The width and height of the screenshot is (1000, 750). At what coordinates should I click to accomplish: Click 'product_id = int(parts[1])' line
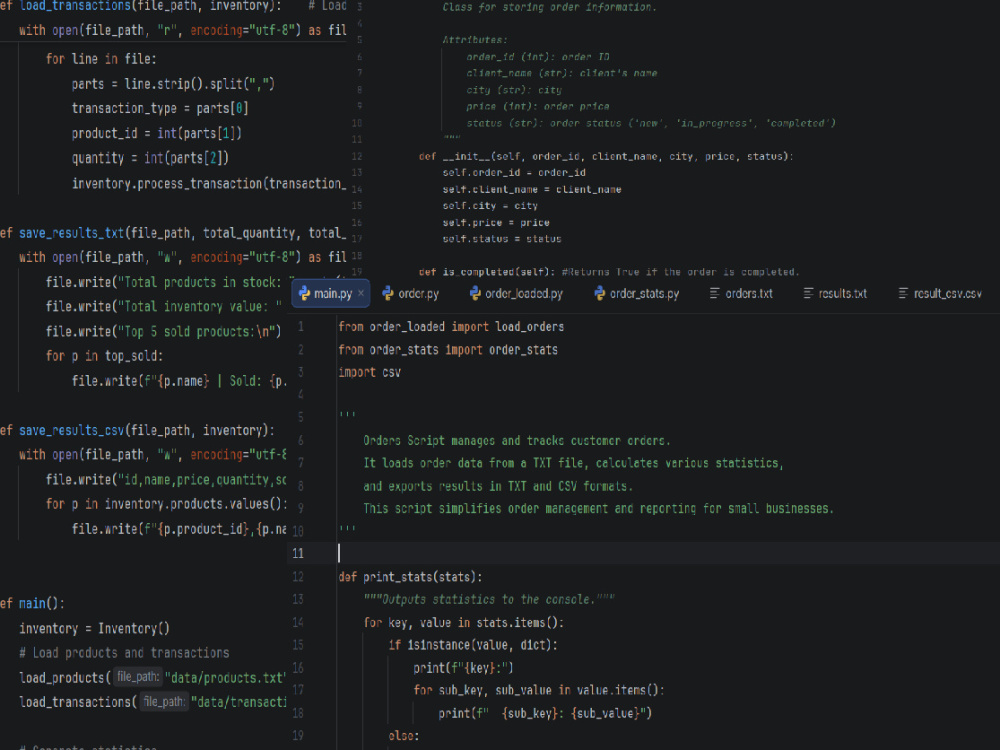click(x=156, y=133)
